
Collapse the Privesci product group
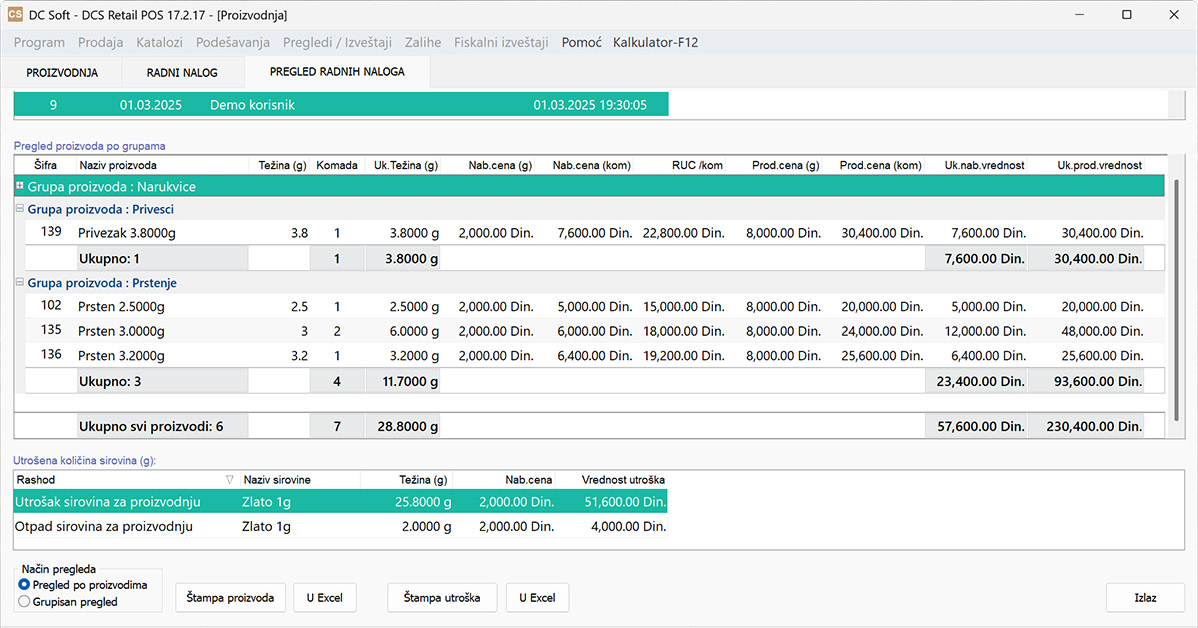[x=20, y=209]
